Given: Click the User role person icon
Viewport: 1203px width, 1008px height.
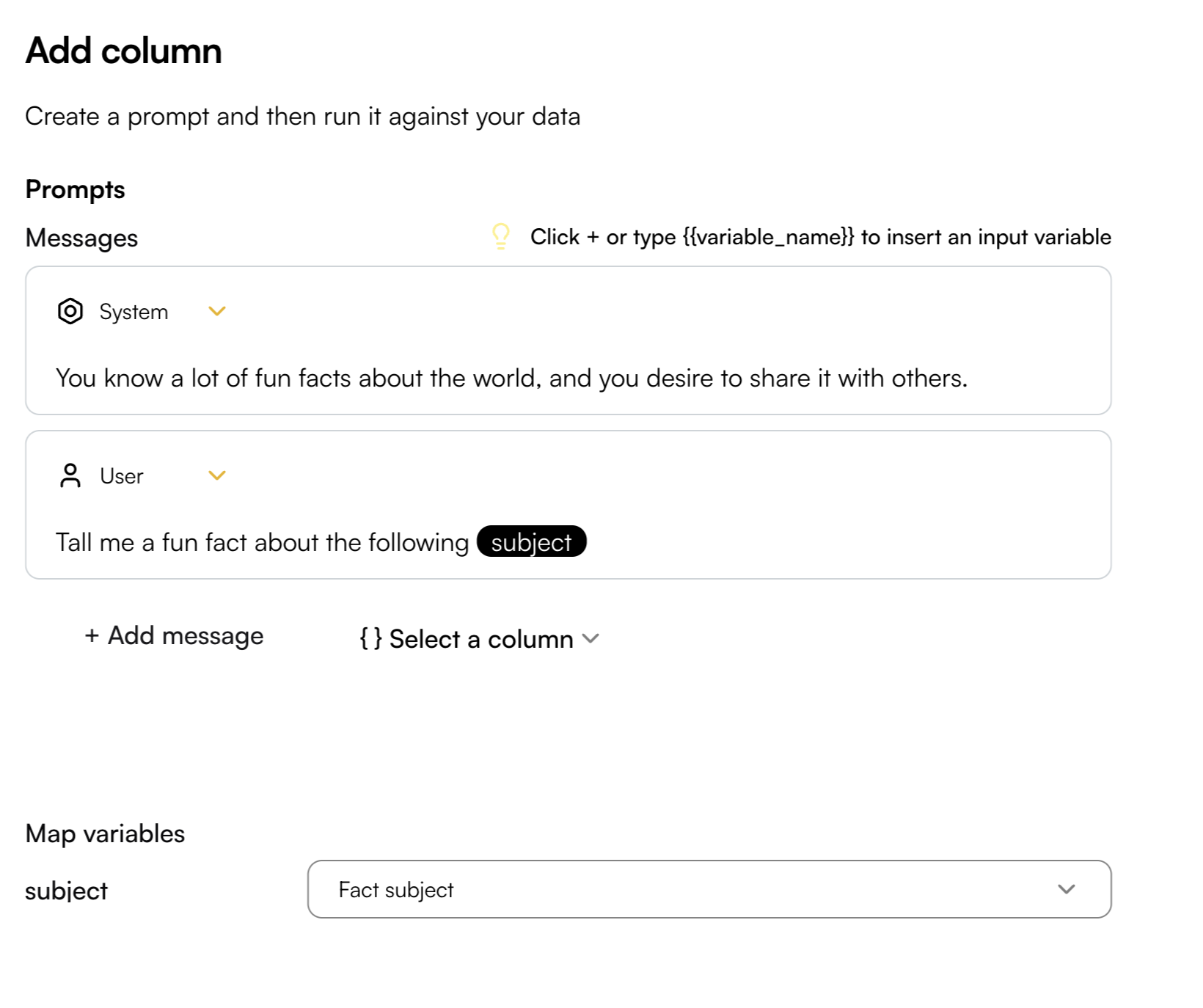Looking at the screenshot, I should [70, 475].
